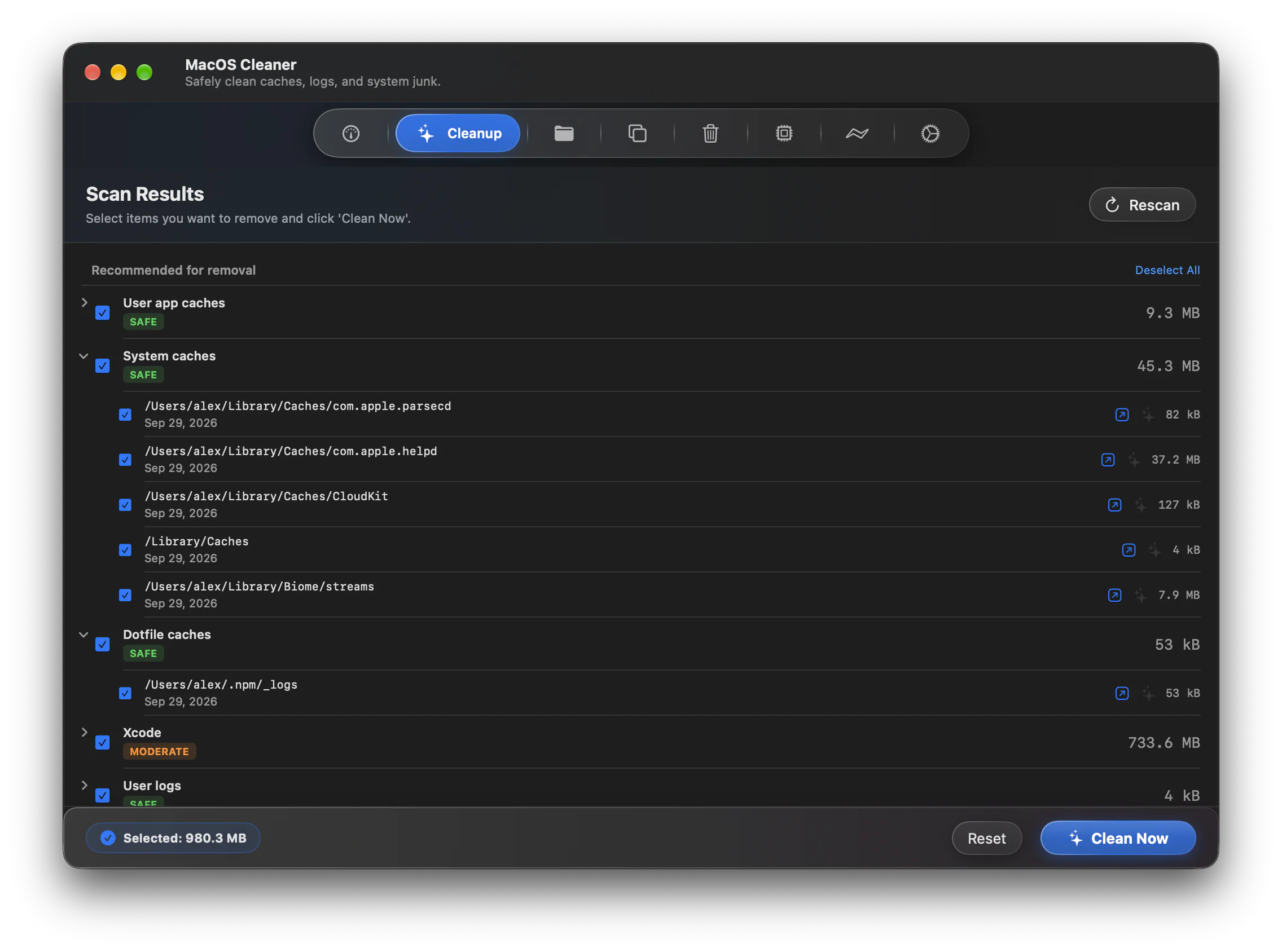1282x952 pixels.
Task: Uncheck .npm/_logs checkbox
Action: pyautogui.click(x=125, y=693)
